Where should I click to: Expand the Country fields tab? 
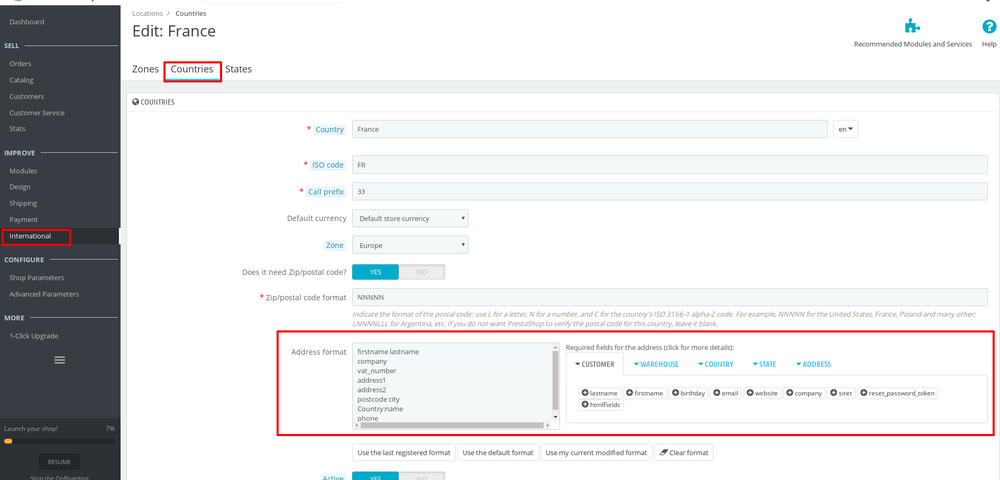point(715,365)
